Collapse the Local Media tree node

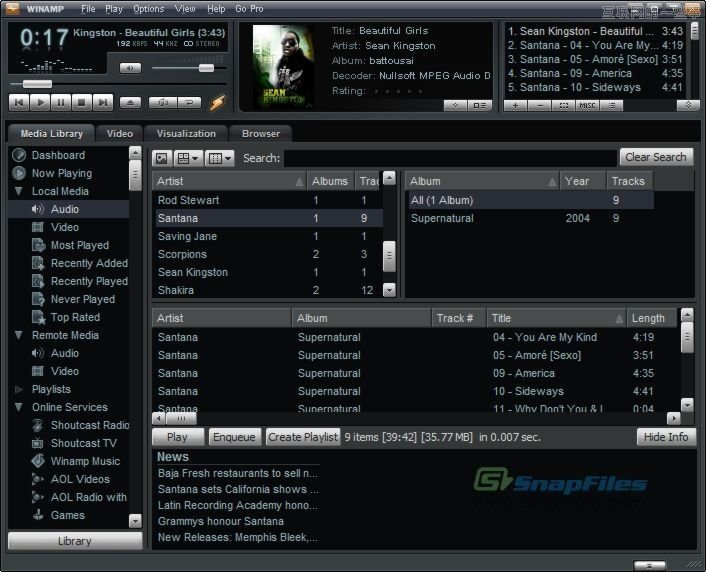(x=19, y=191)
